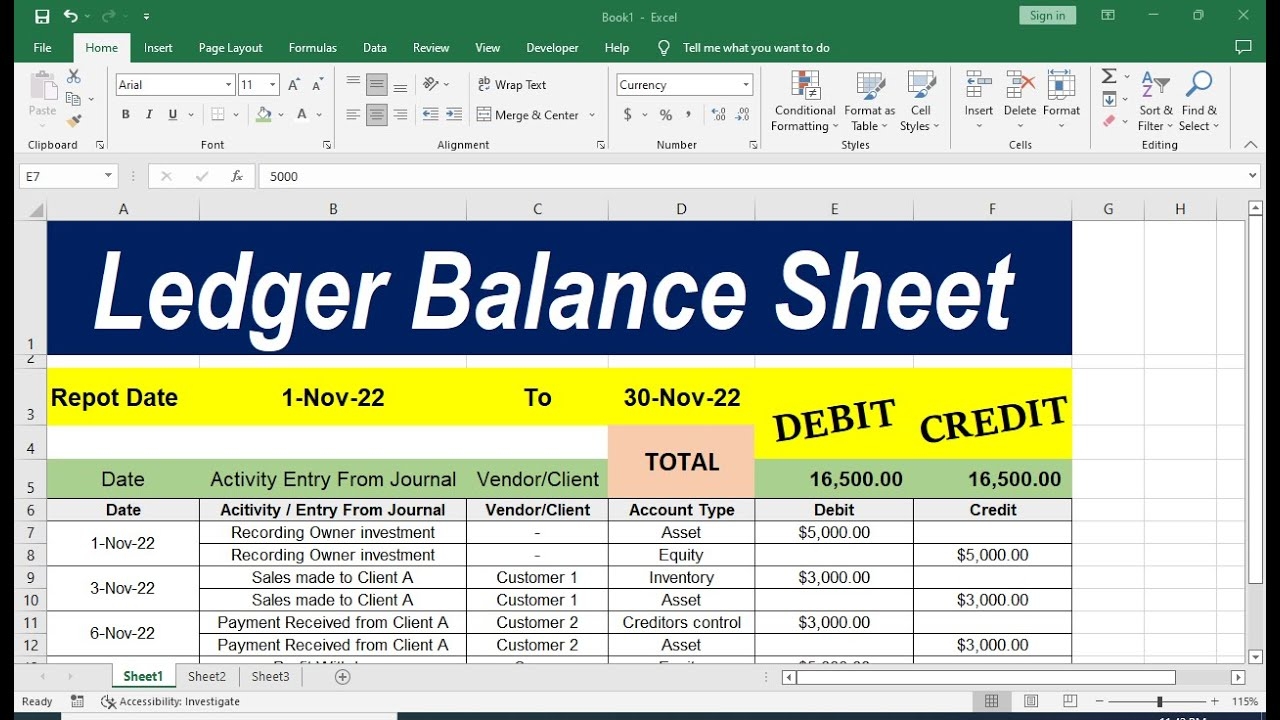Toggle Bold formatting

pyautogui.click(x=126, y=115)
